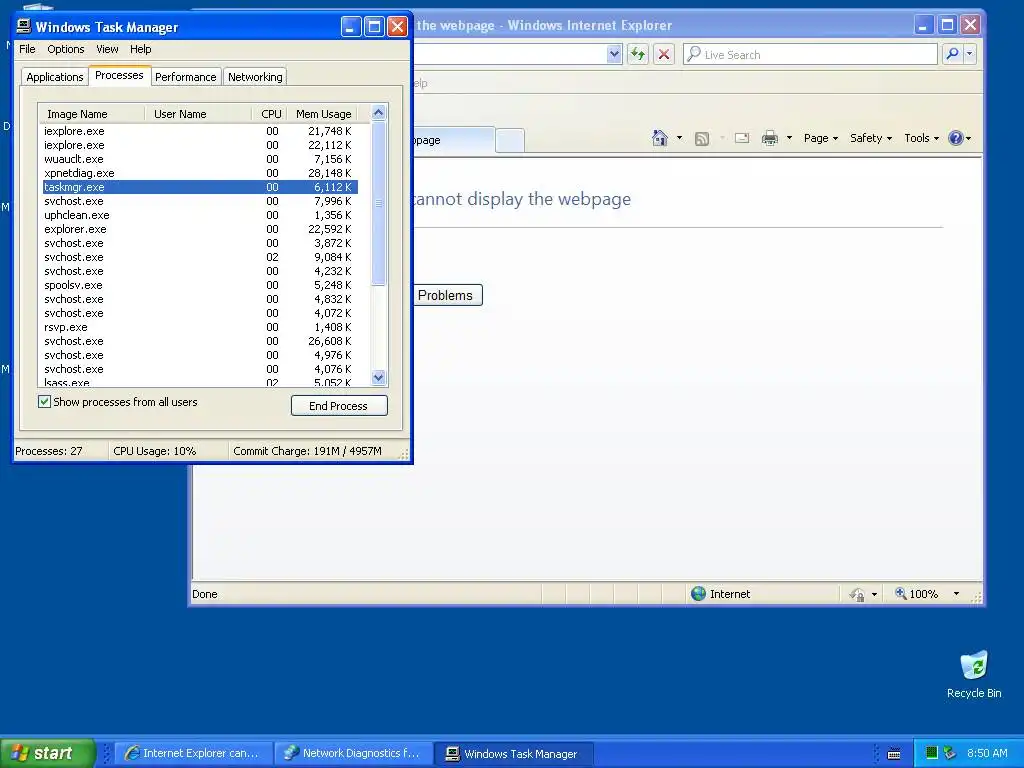The height and width of the screenshot is (768, 1024).
Task: Click the IE Stop loading icon
Action: click(664, 54)
